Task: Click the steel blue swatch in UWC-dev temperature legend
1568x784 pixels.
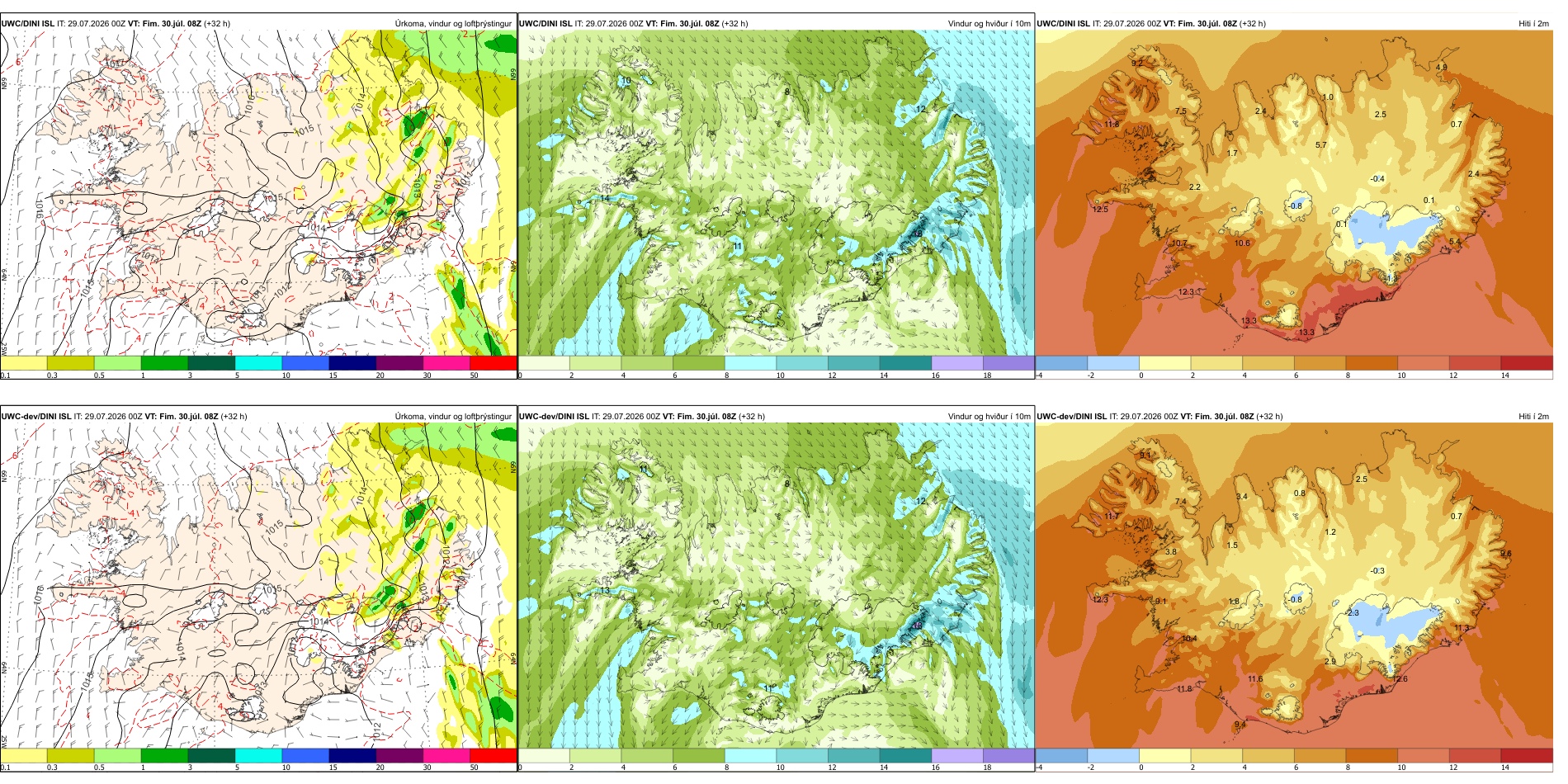Action: 1061,755
